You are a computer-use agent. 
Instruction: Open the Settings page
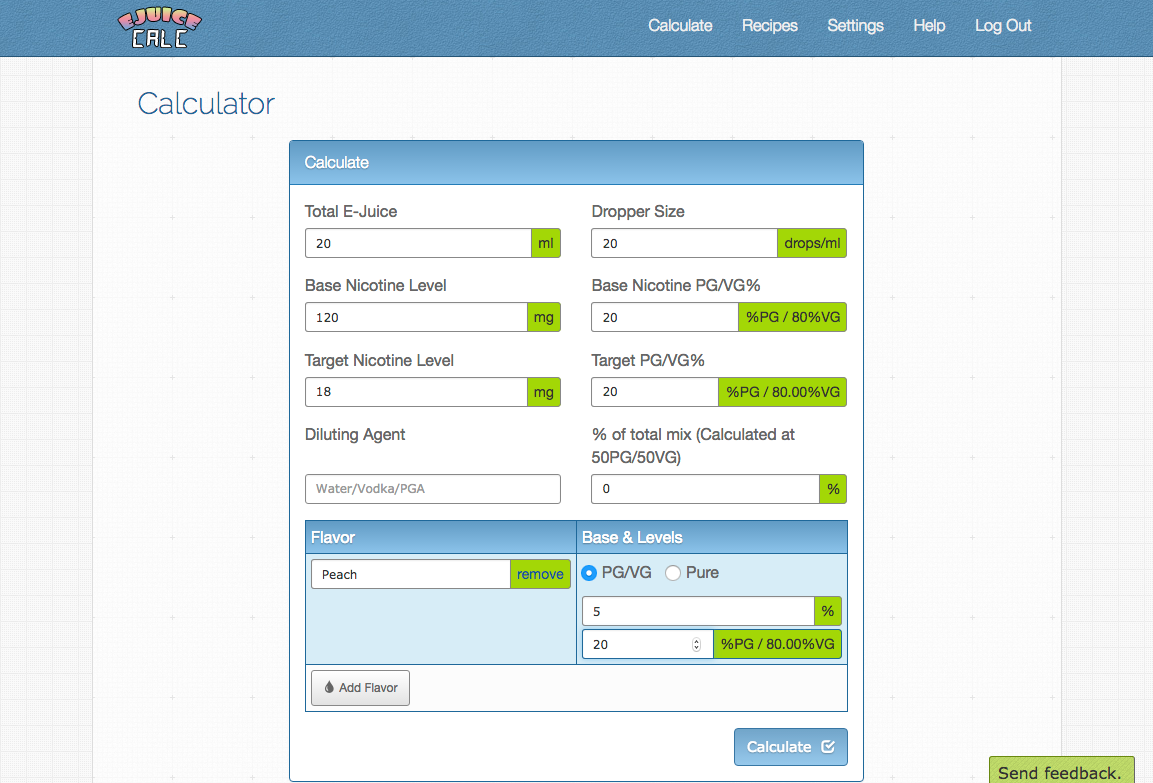click(855, 26)
